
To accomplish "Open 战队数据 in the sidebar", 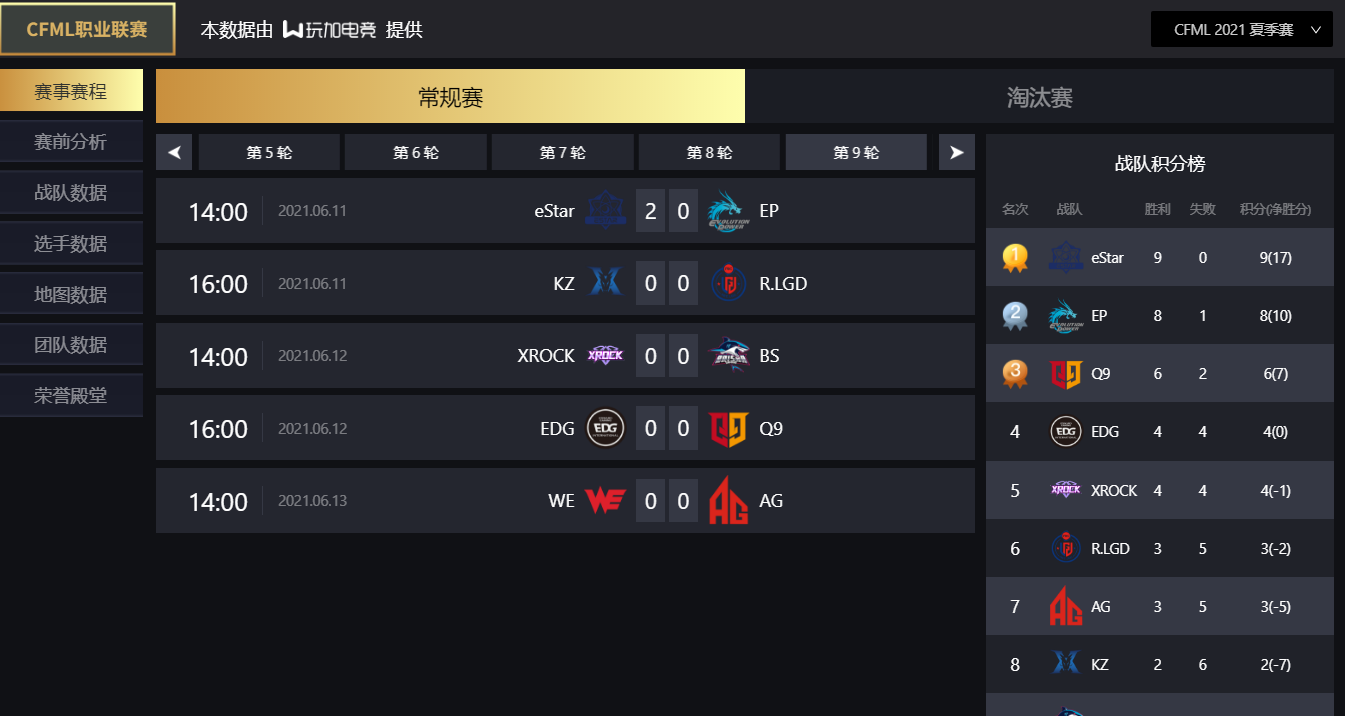I will tap(71, 193).
